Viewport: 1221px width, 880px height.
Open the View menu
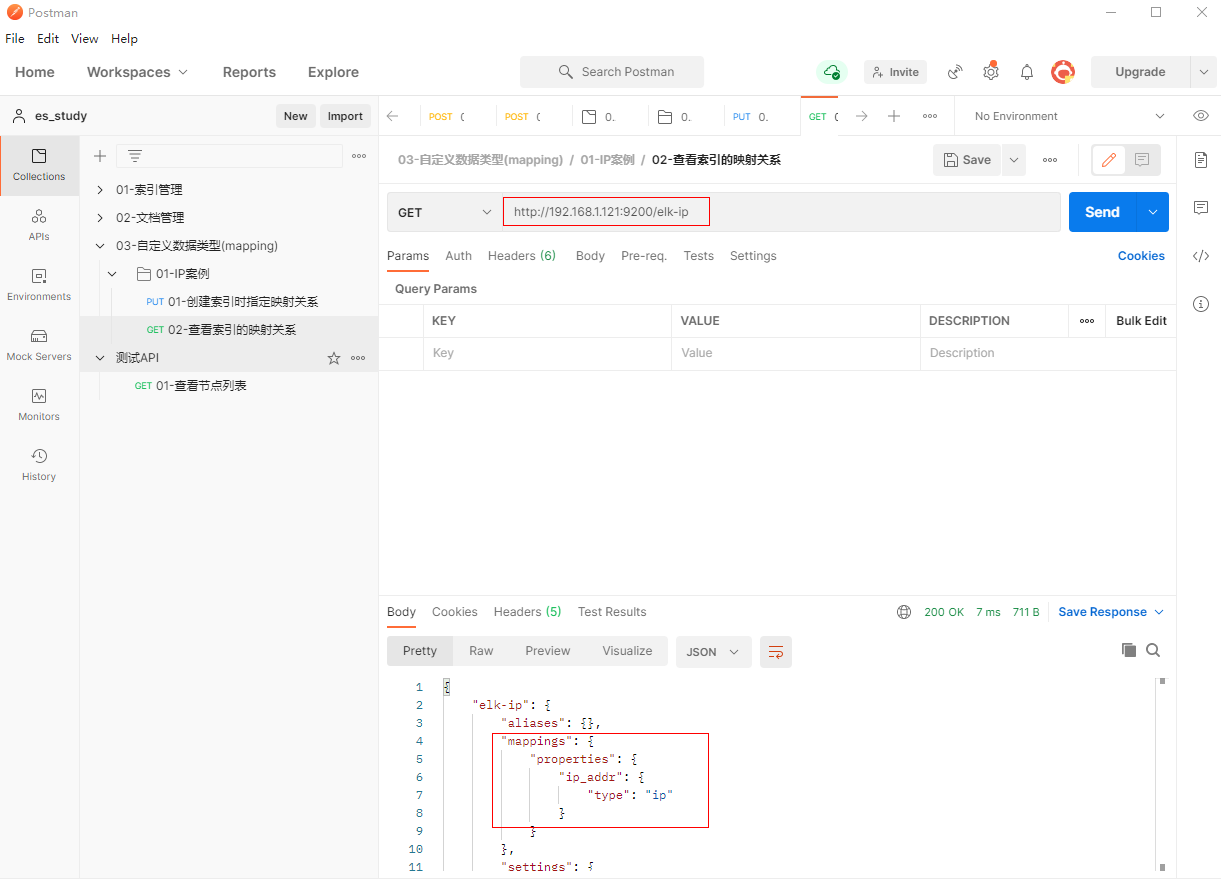(85, 39)
